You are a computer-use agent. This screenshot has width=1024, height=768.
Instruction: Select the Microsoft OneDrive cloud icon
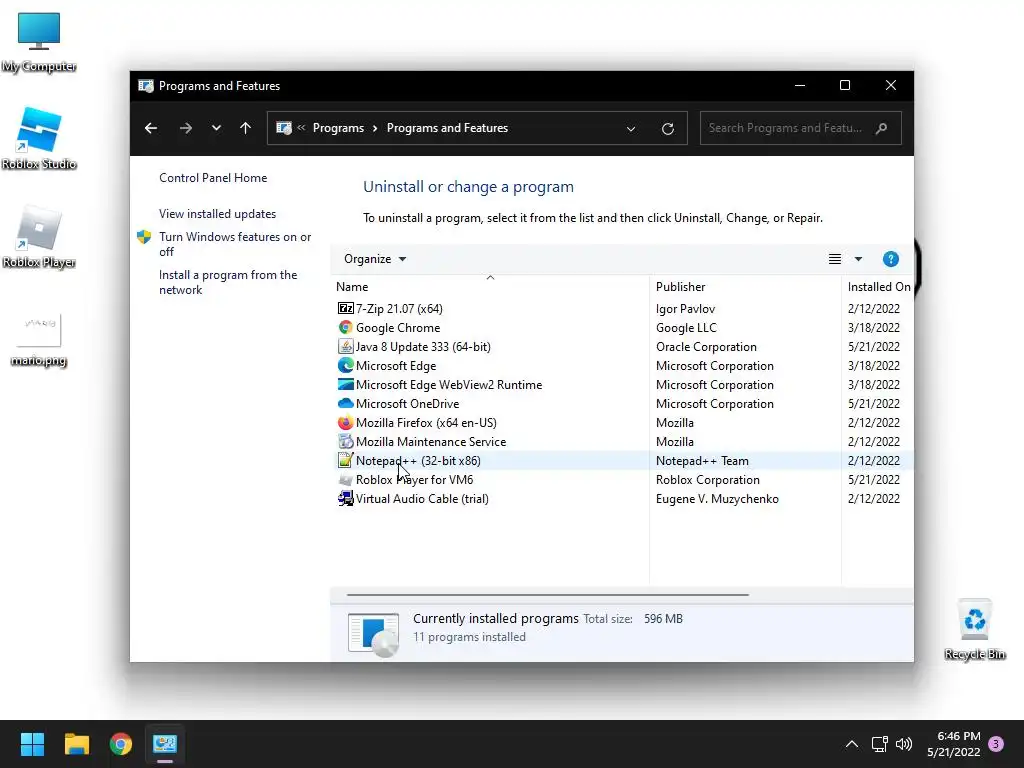point(345,403)
